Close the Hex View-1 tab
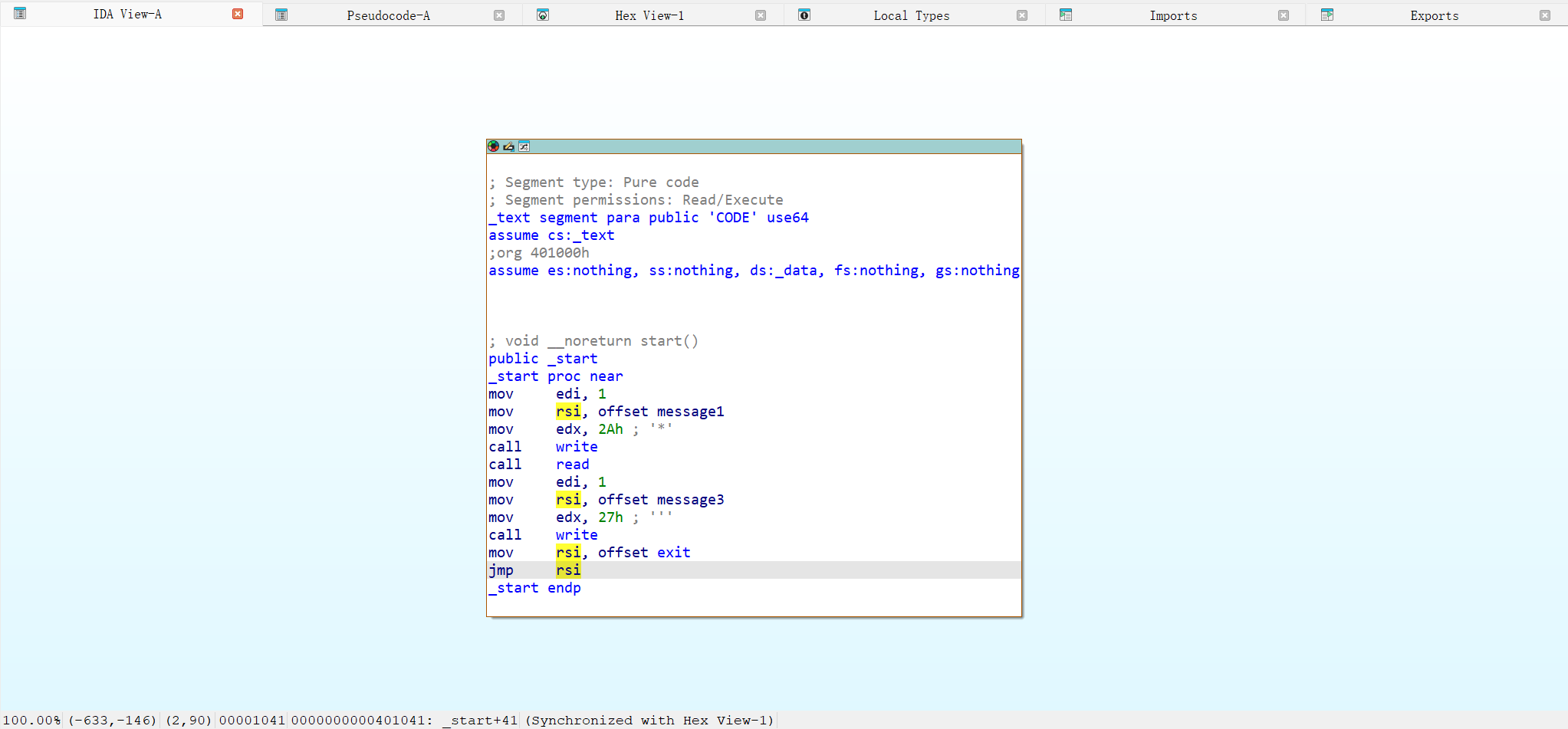The height and width of the screenshot is (729, 1568). [761, 15]
